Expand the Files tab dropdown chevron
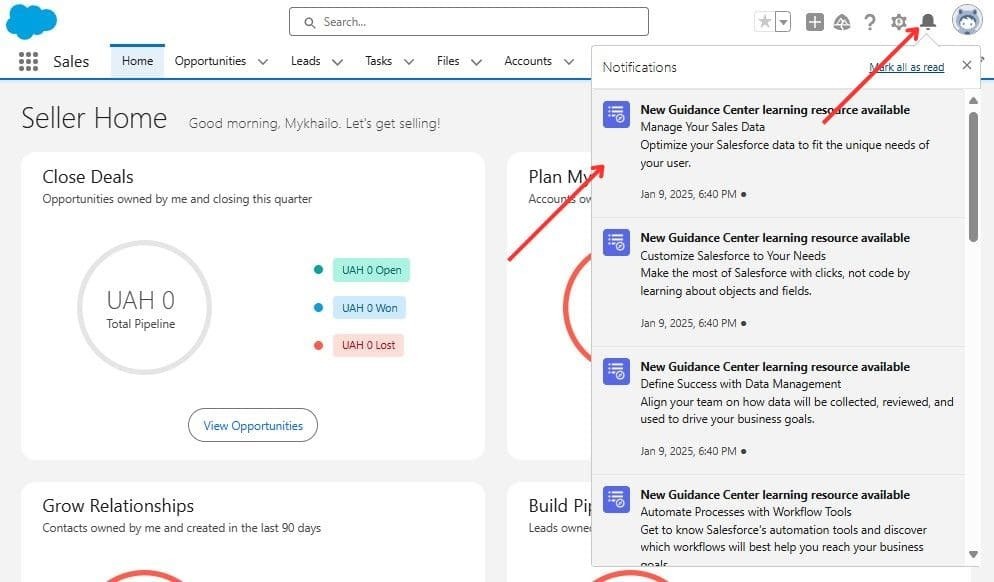This screenshot has height=582, width=994. tap(477, 61)
